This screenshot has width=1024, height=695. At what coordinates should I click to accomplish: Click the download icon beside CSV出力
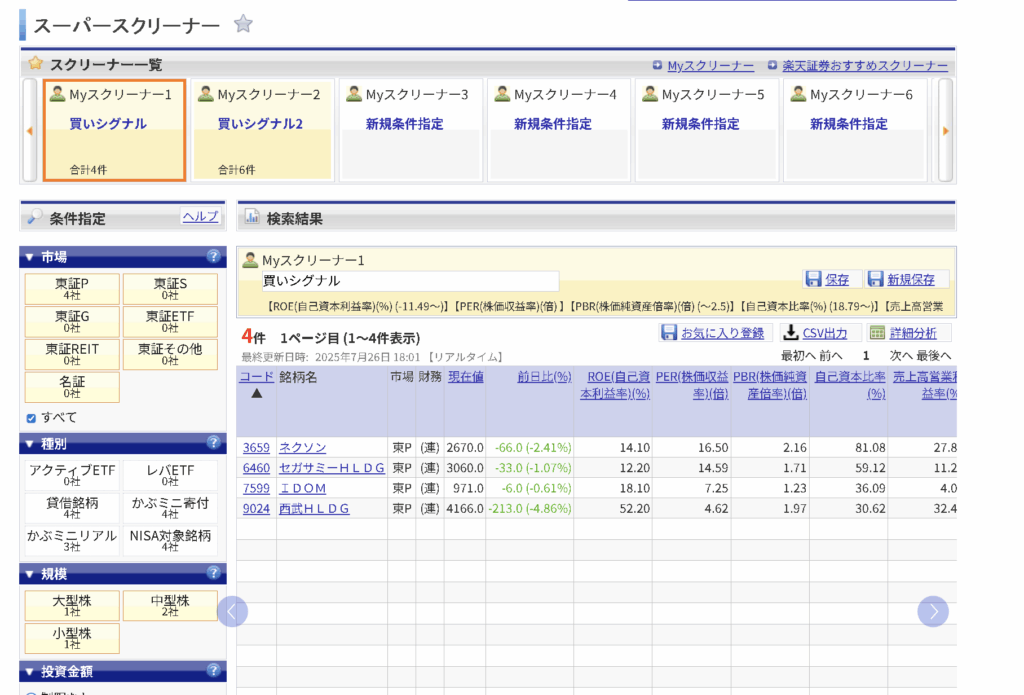pos(791,332)
